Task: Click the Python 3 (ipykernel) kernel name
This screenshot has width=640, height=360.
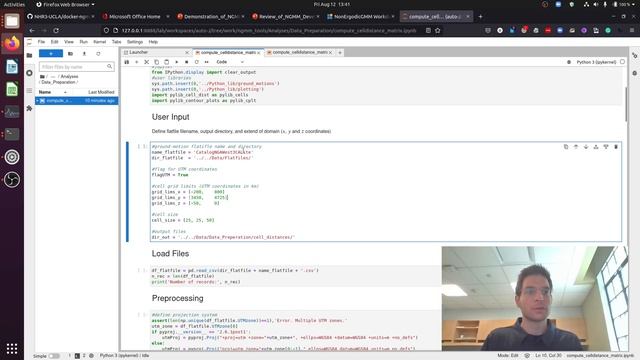Action: point(596,62)
